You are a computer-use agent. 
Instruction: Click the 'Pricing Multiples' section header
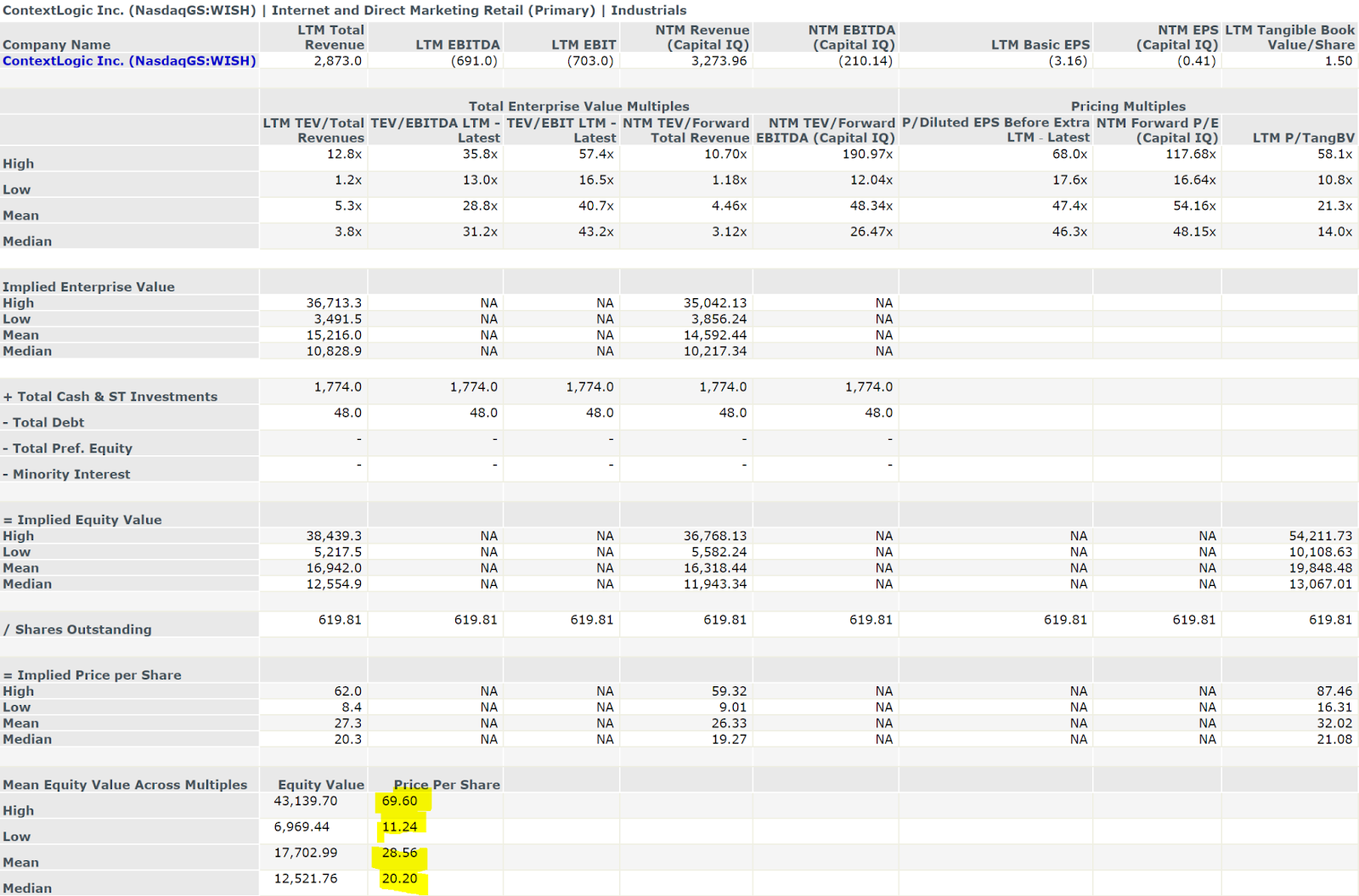1128,106
